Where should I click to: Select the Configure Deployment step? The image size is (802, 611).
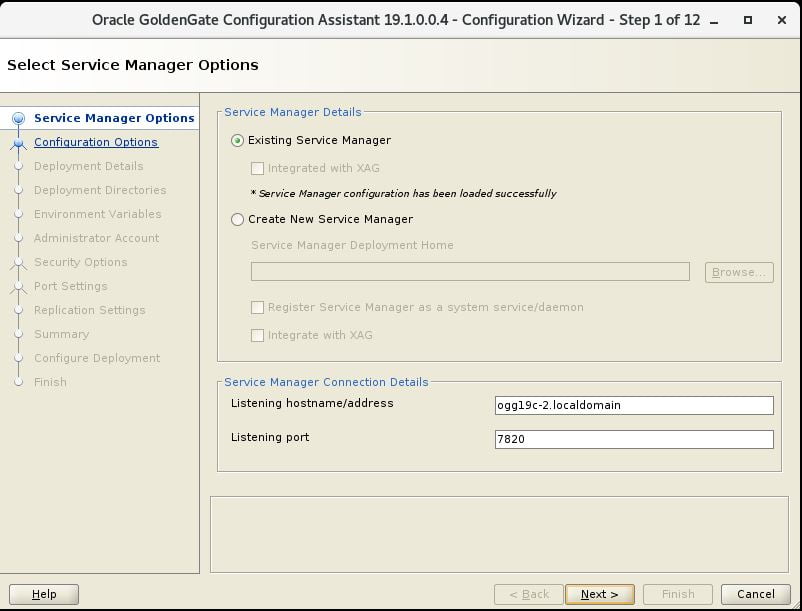tap(97, 358)
